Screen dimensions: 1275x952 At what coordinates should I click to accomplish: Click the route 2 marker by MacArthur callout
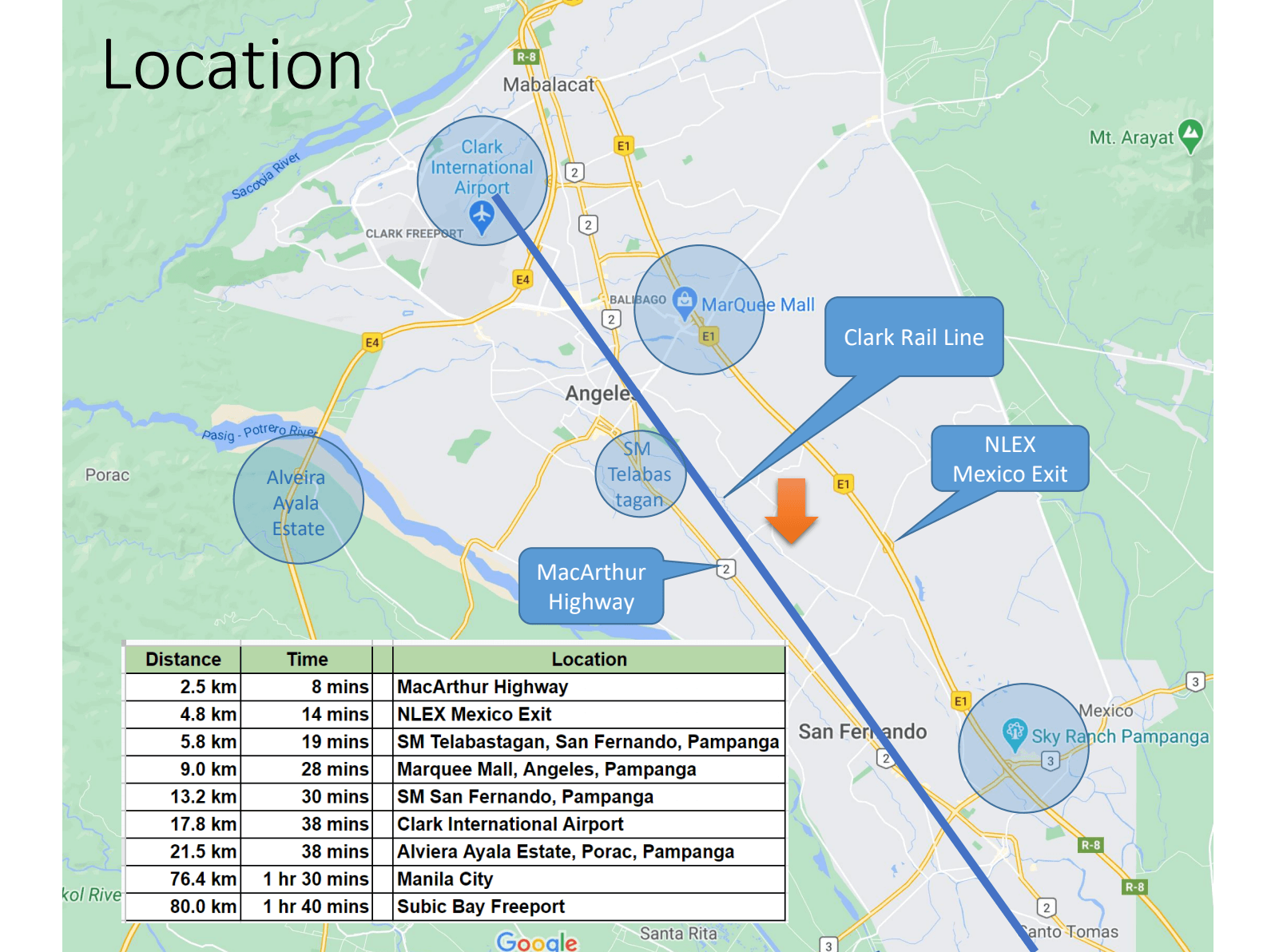725,569
